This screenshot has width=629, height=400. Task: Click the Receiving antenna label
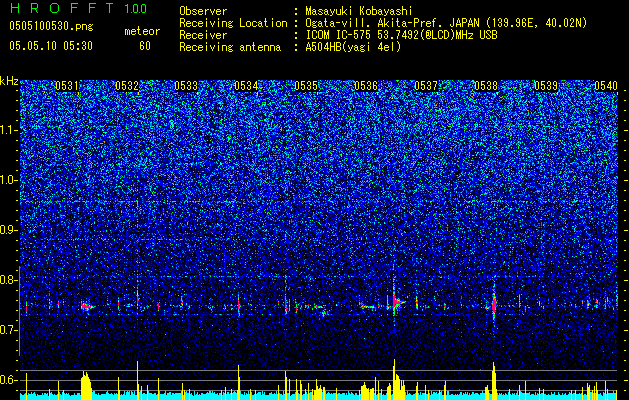tap(230, 47)
